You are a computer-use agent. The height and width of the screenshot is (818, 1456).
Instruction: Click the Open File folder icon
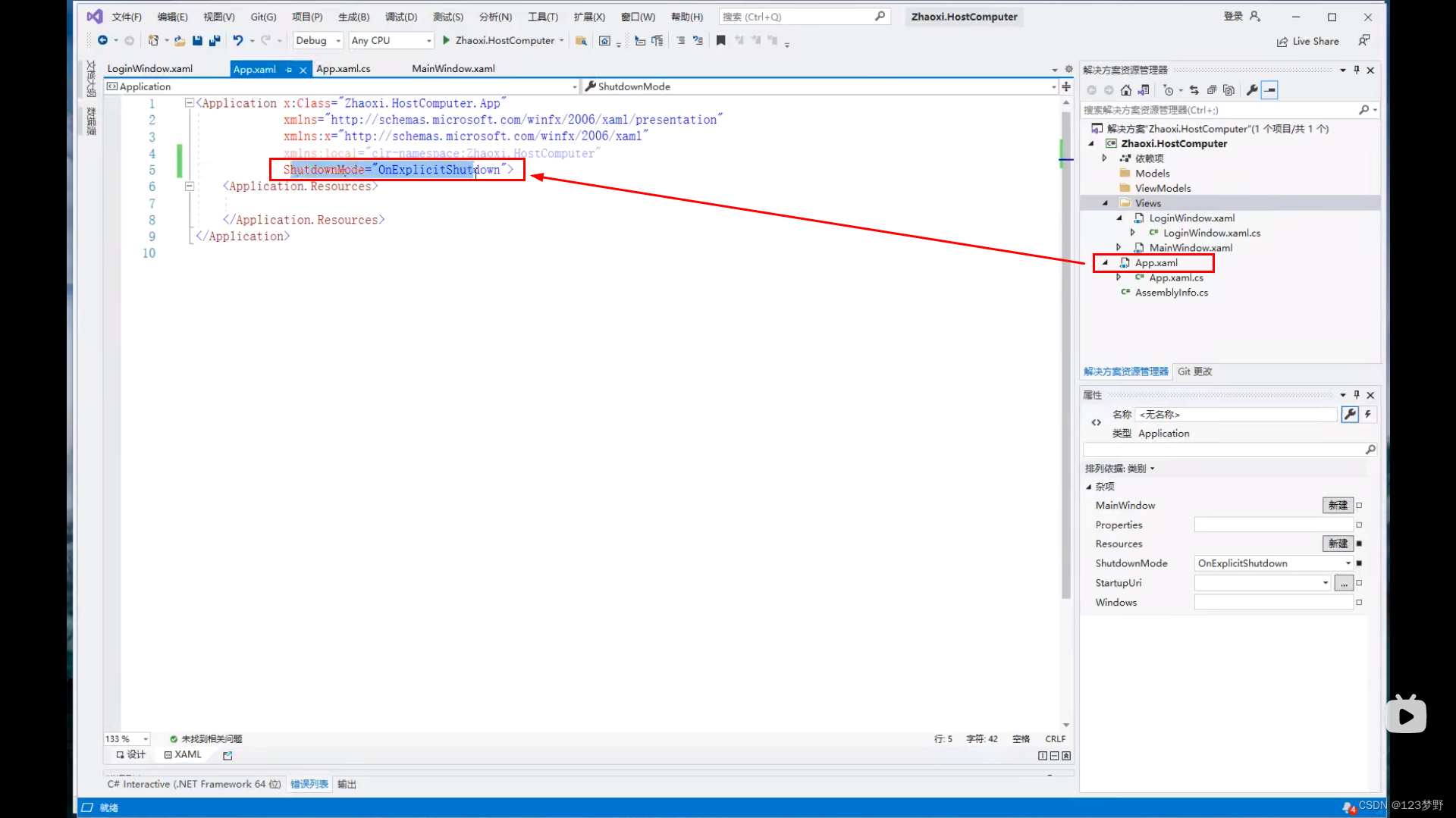coord(179,40)
